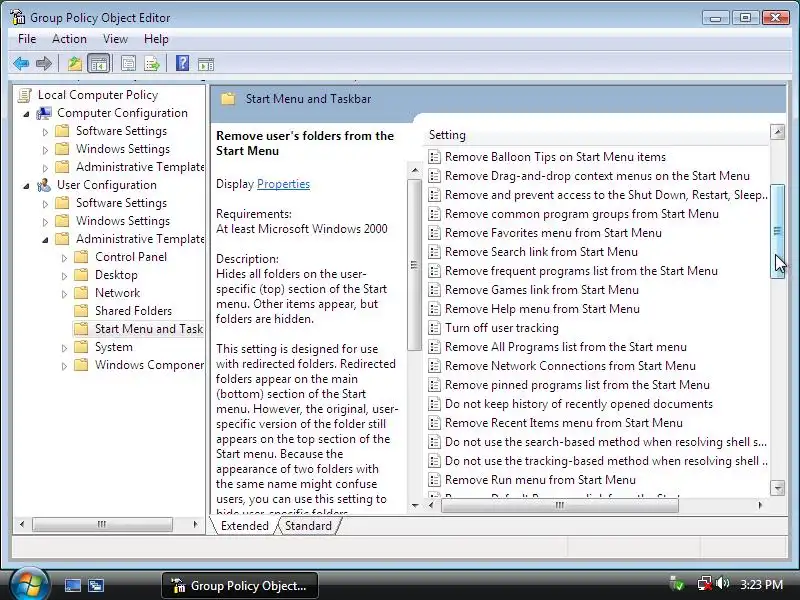Viewport: 800px width, 600px height.
Task: Click the Properties link
Action: pos(283,184)
